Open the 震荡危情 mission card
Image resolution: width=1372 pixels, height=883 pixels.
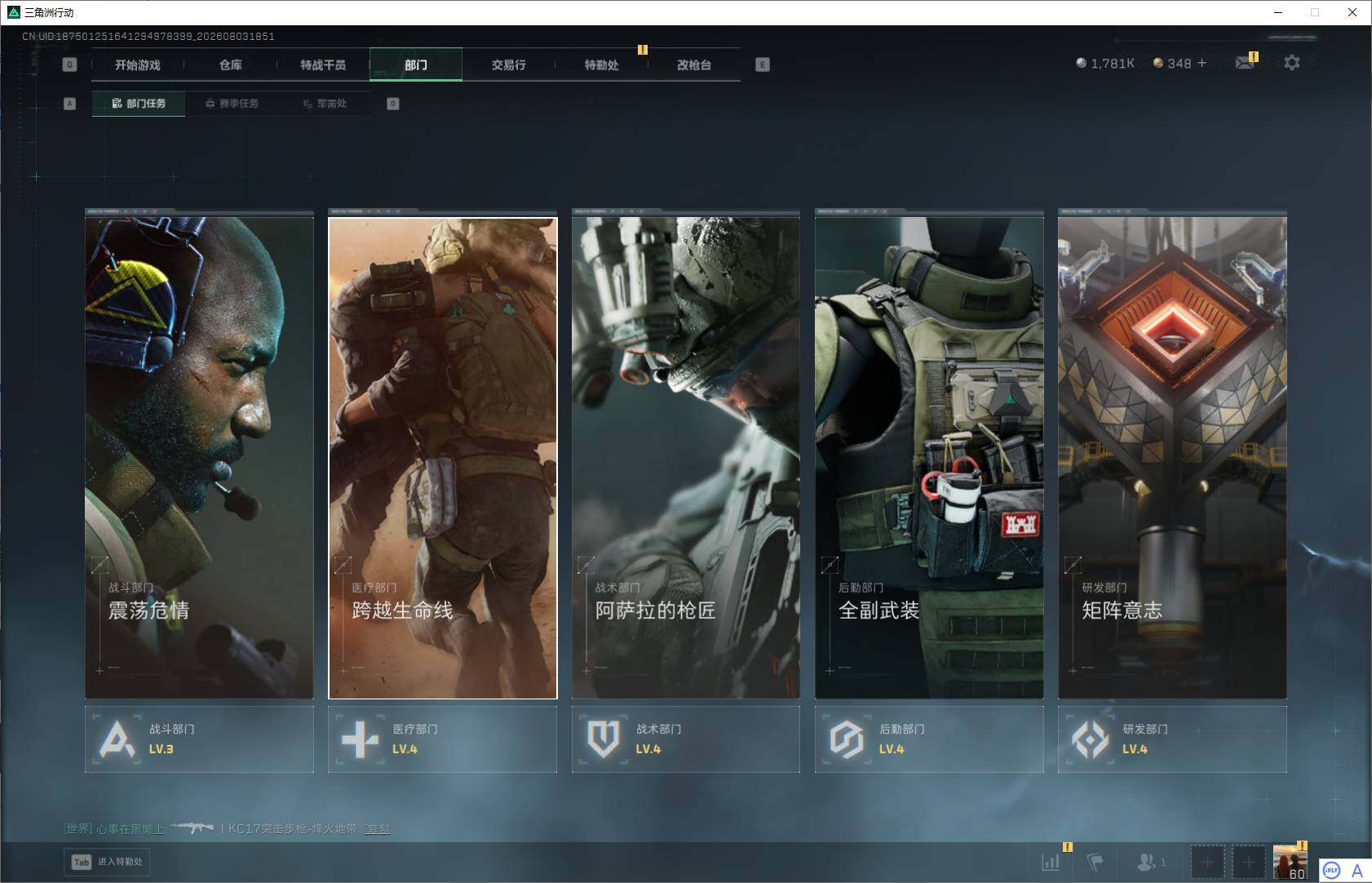[199, 458]
